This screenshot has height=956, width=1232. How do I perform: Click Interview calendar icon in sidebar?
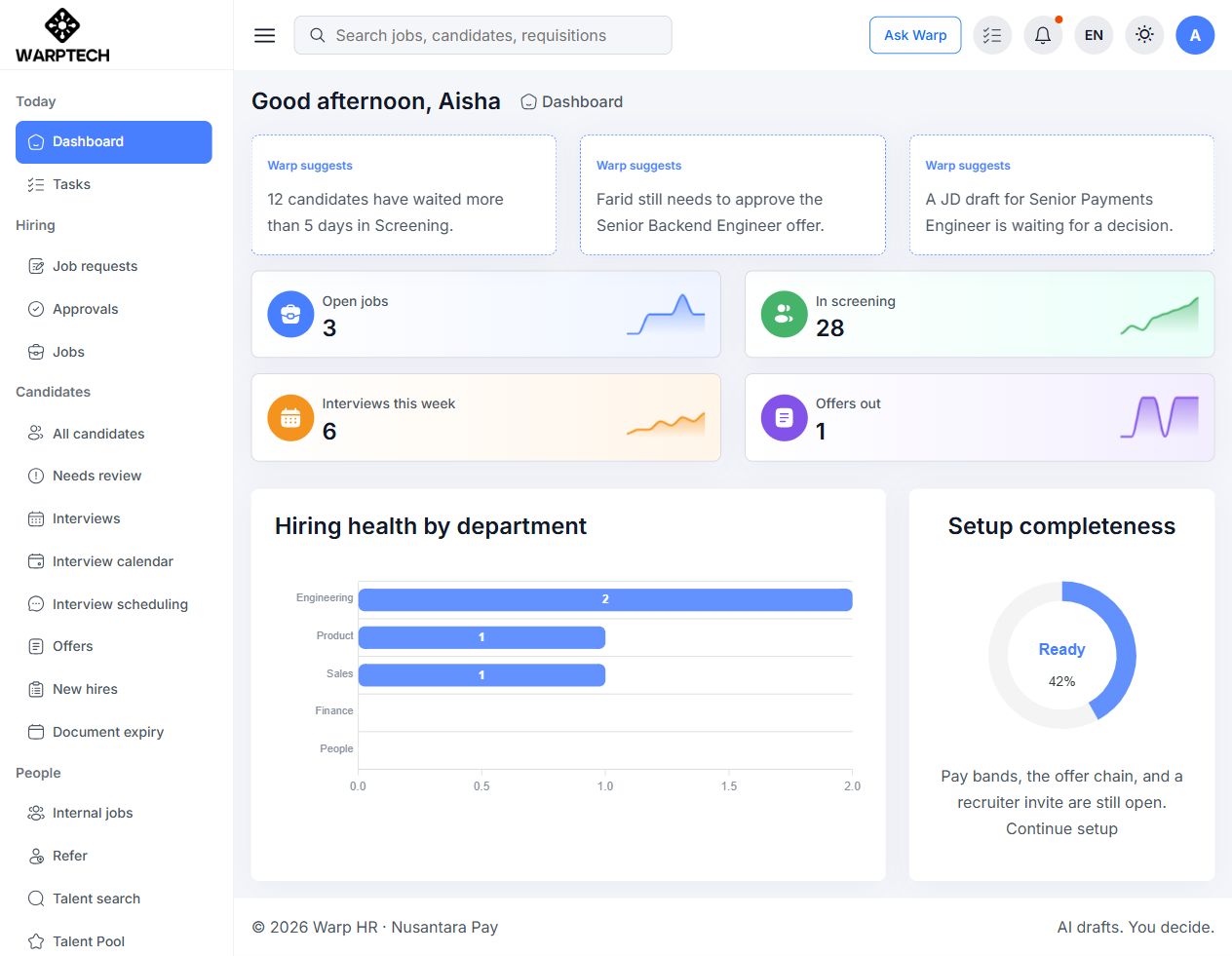click(36, 561)
